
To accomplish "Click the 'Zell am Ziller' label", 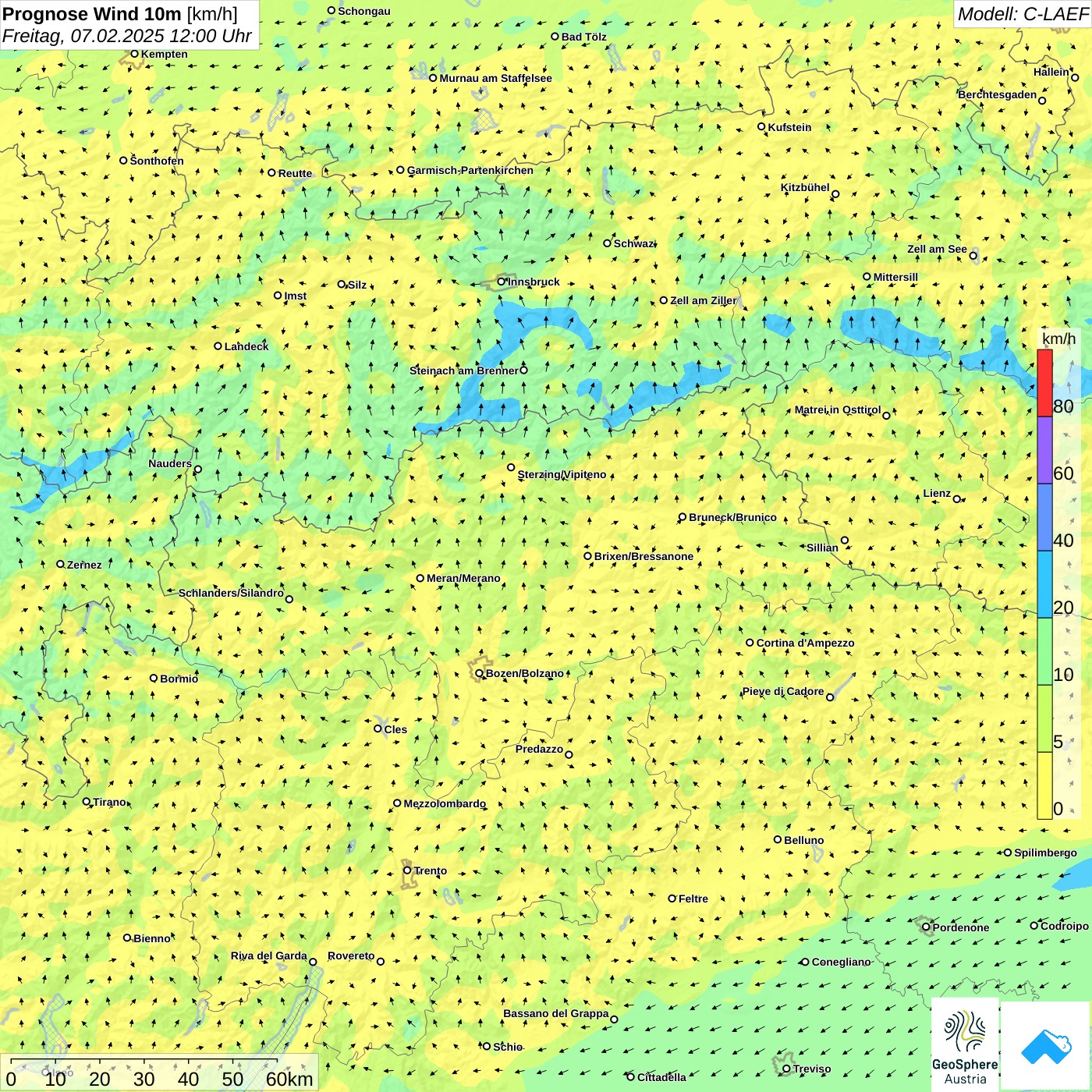I will [703, 300].
